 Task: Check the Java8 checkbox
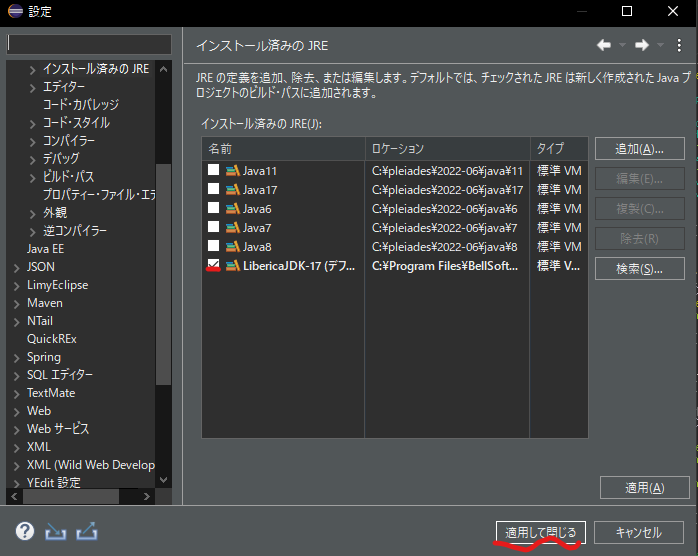tap(214, 246)
